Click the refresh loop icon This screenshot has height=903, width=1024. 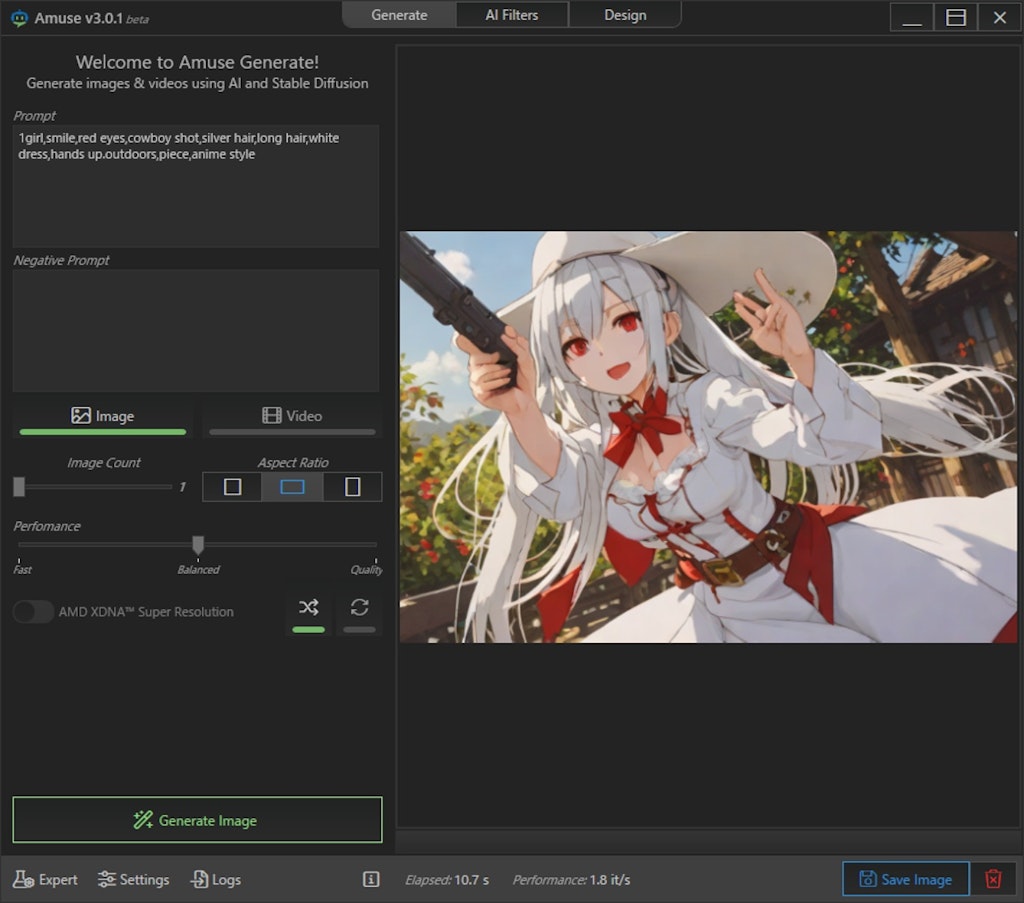(360, 608)
